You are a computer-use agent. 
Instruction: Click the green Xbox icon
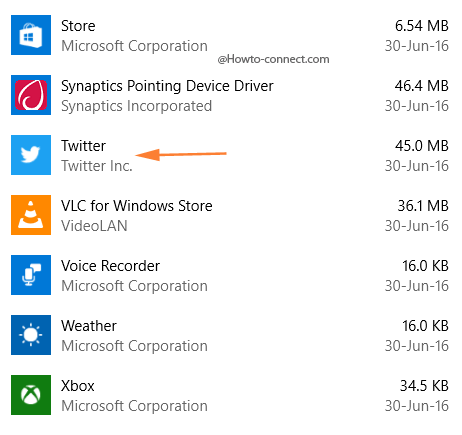pos(31,395)
